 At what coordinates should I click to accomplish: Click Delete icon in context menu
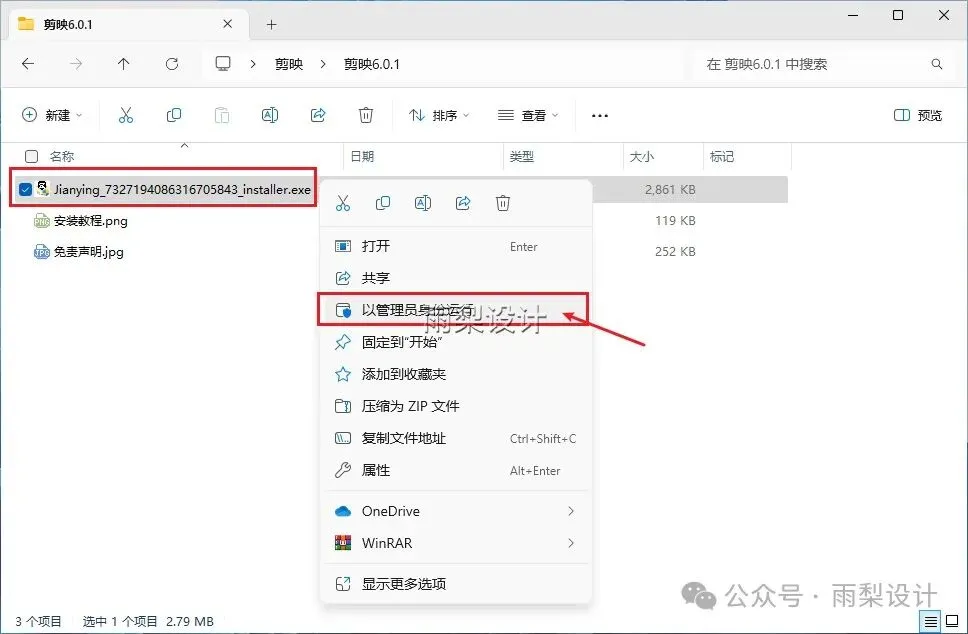(x=503, y=203)
